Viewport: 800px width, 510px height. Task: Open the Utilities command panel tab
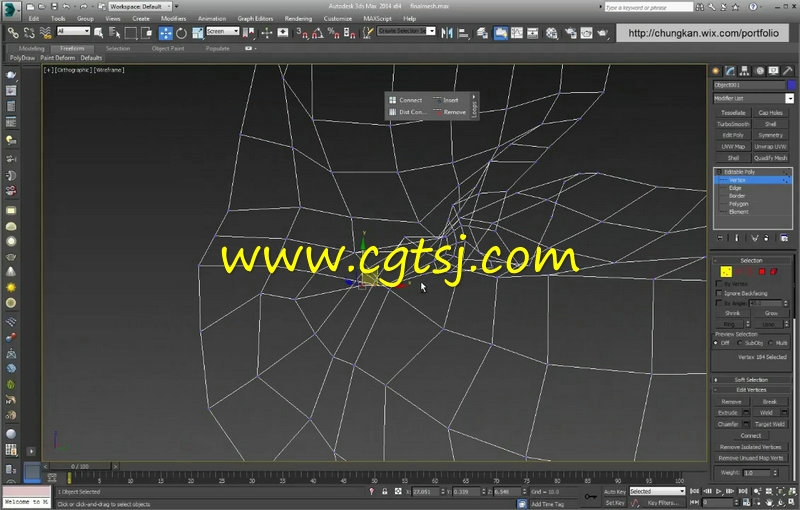(x=789, y=70)
